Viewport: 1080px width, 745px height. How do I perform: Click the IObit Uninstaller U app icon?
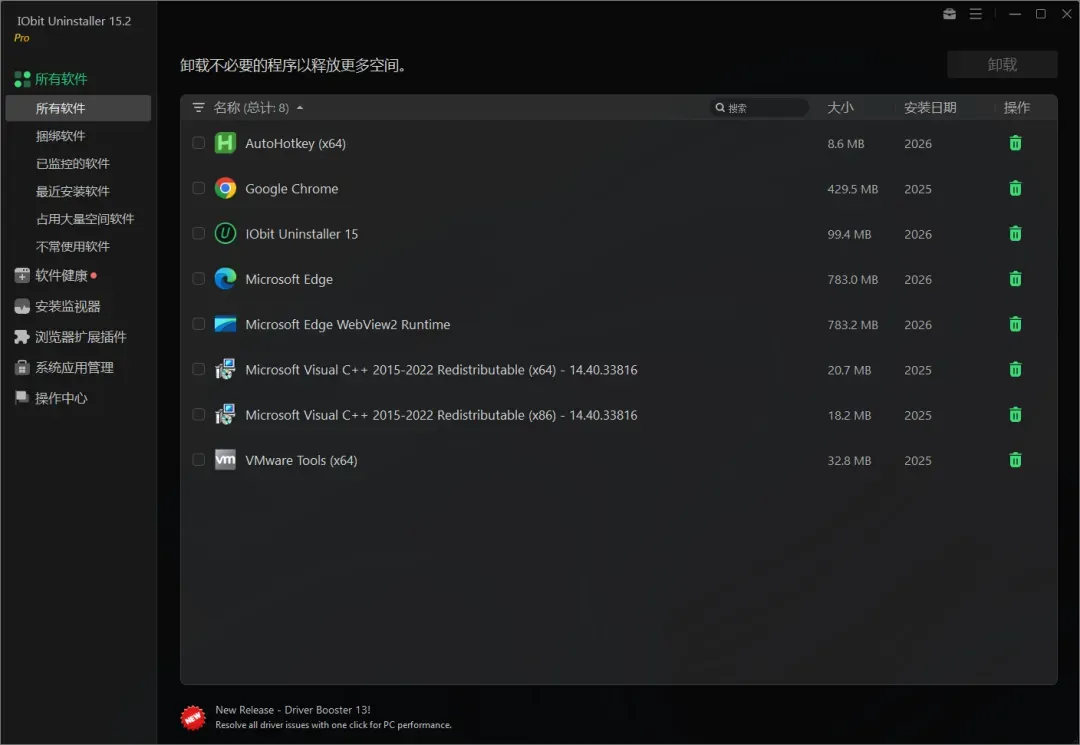coord(225,234)
